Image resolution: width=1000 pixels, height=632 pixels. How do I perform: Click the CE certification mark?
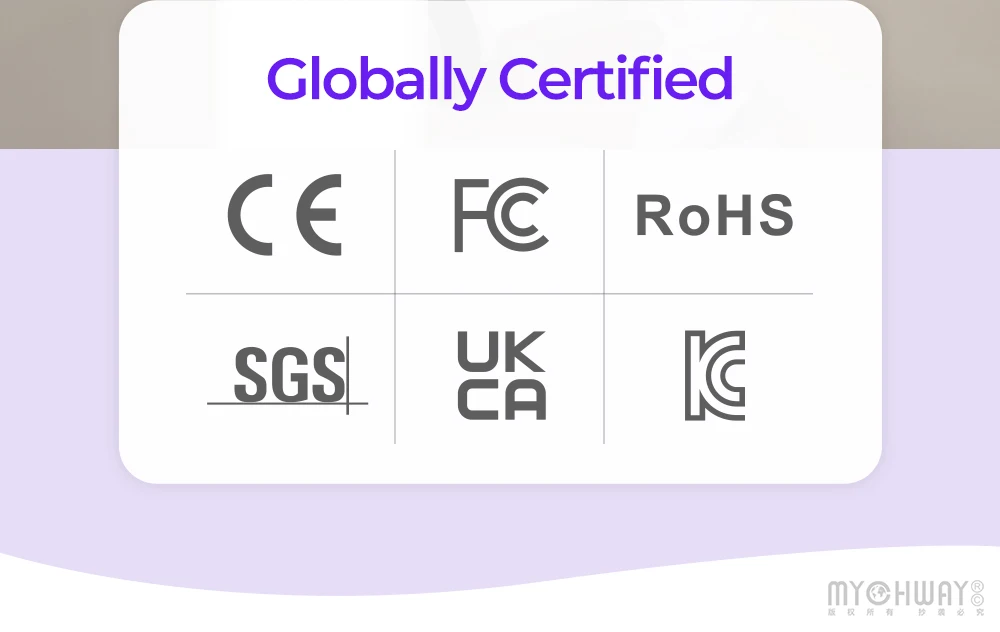click(x=285, y=215)
